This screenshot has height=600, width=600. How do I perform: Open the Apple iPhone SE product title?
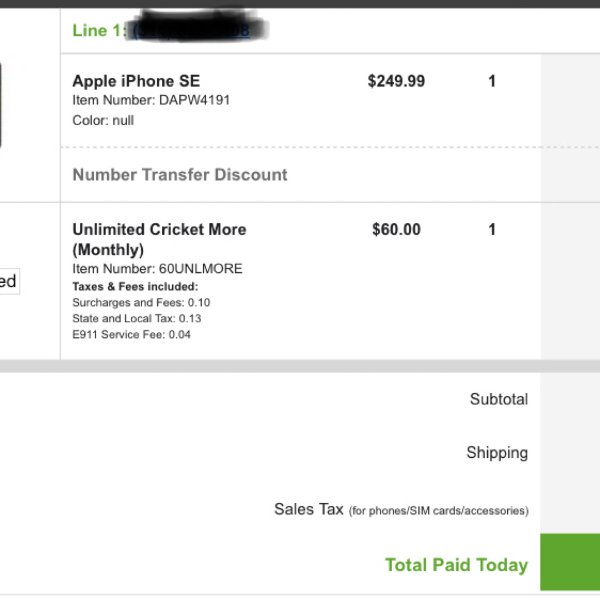click(136, 81)
